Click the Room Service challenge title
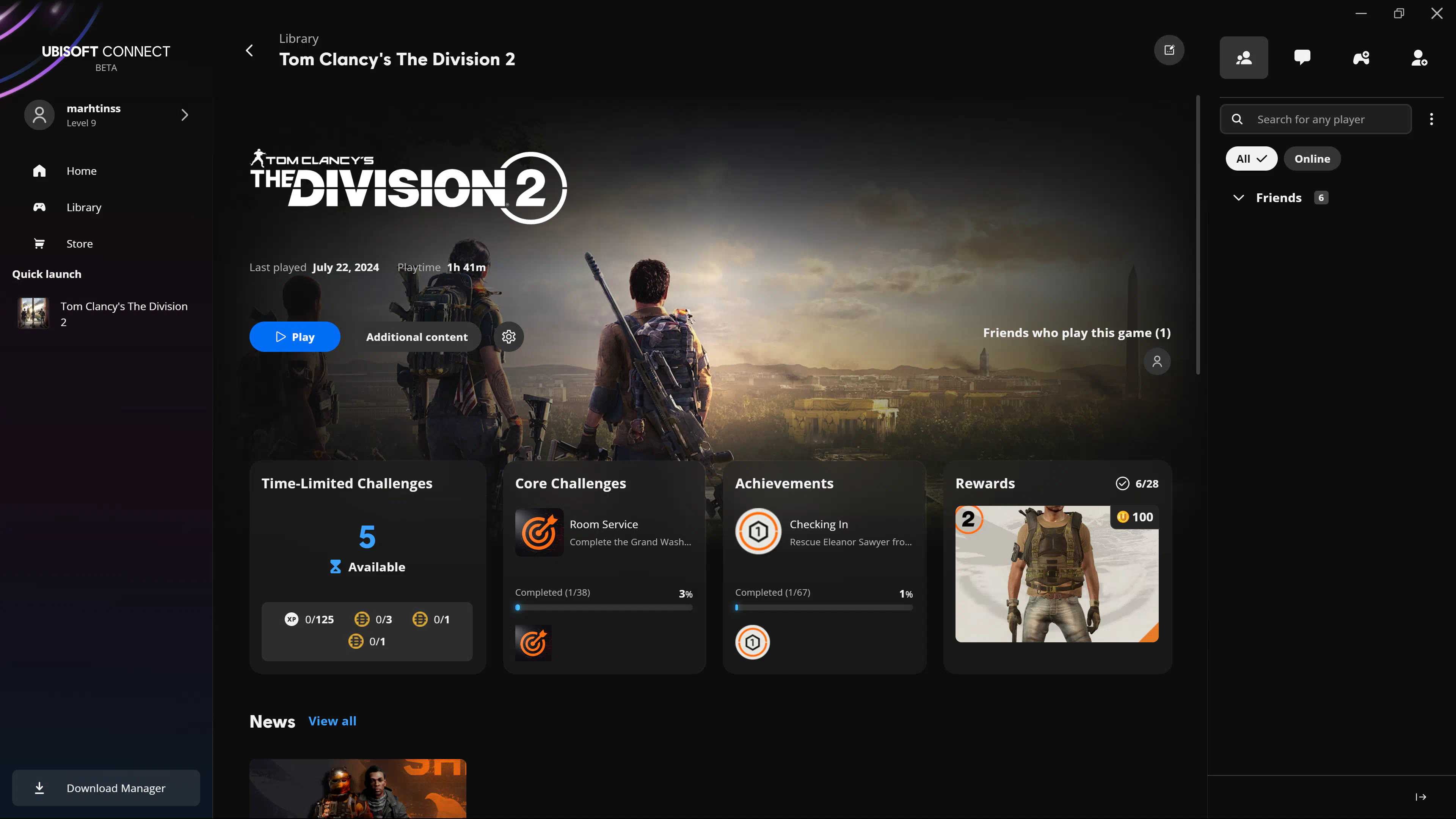Screen dimensions: 1456x819 pyautogui.click(x=604, y=524)
